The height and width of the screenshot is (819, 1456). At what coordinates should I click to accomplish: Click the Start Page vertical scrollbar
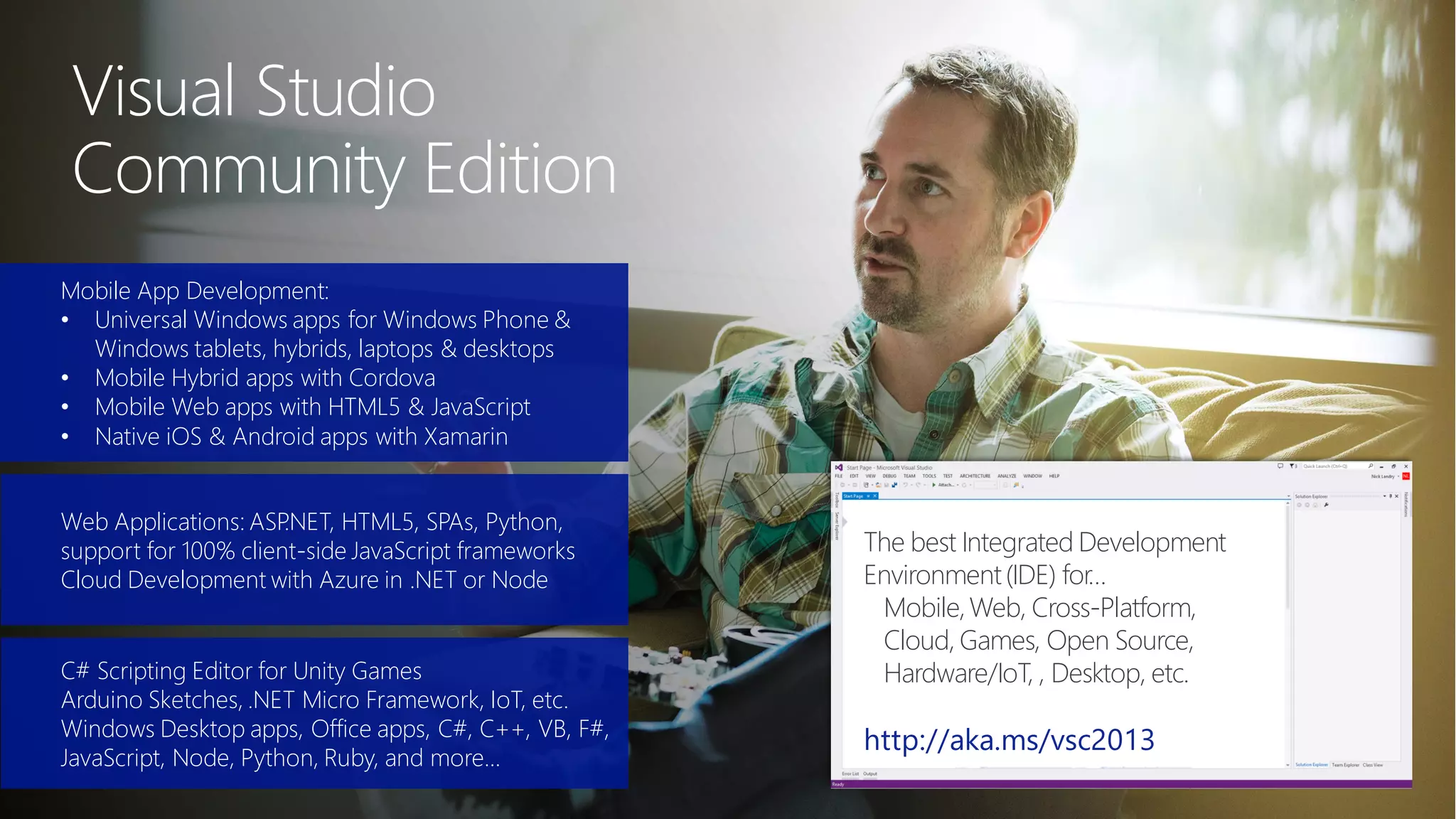(1288, 633)
